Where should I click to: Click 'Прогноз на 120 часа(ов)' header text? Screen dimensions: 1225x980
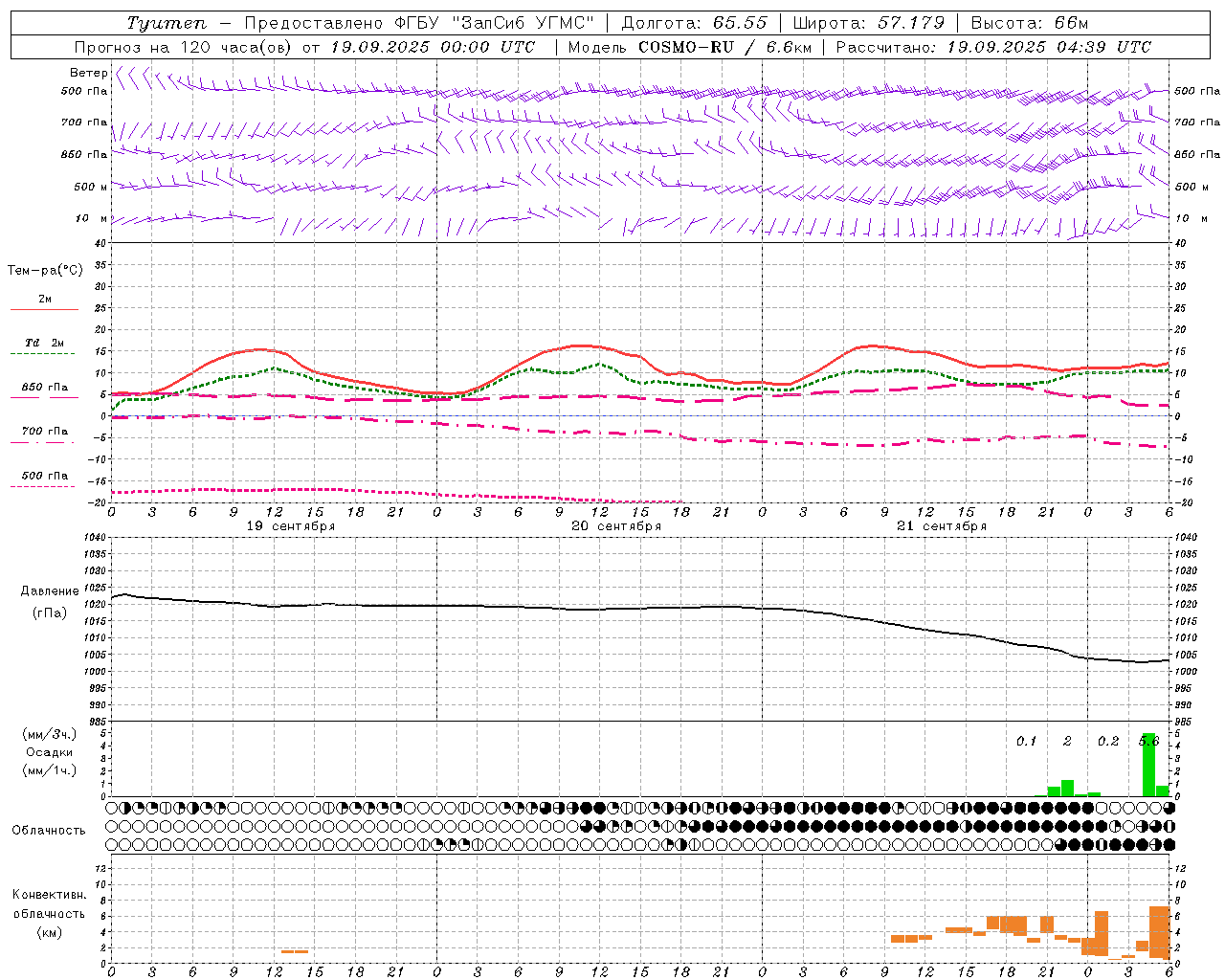pyautogui.click(x=185, y=47)
